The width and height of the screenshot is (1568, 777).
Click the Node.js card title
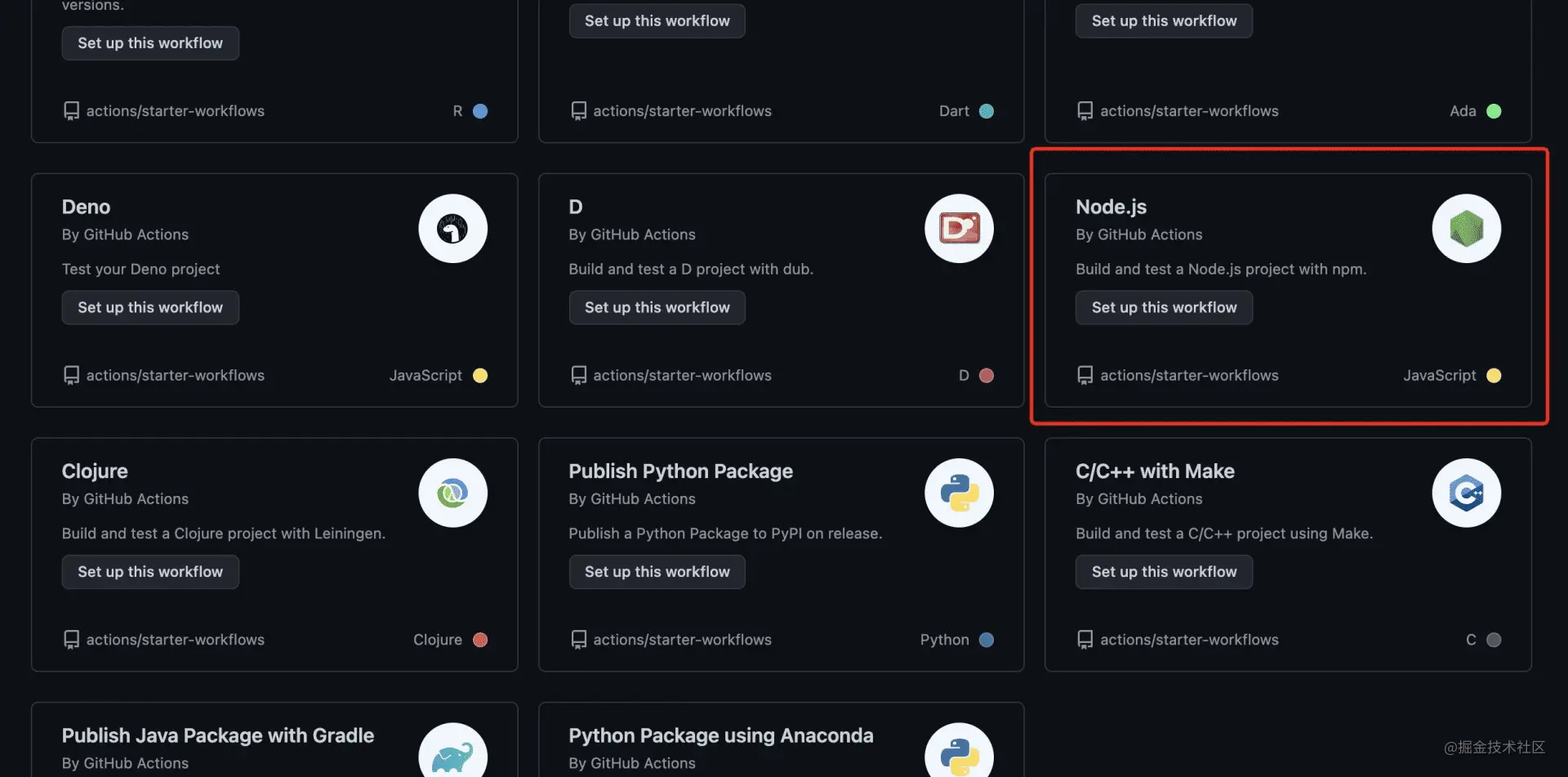click(1111, 207)
